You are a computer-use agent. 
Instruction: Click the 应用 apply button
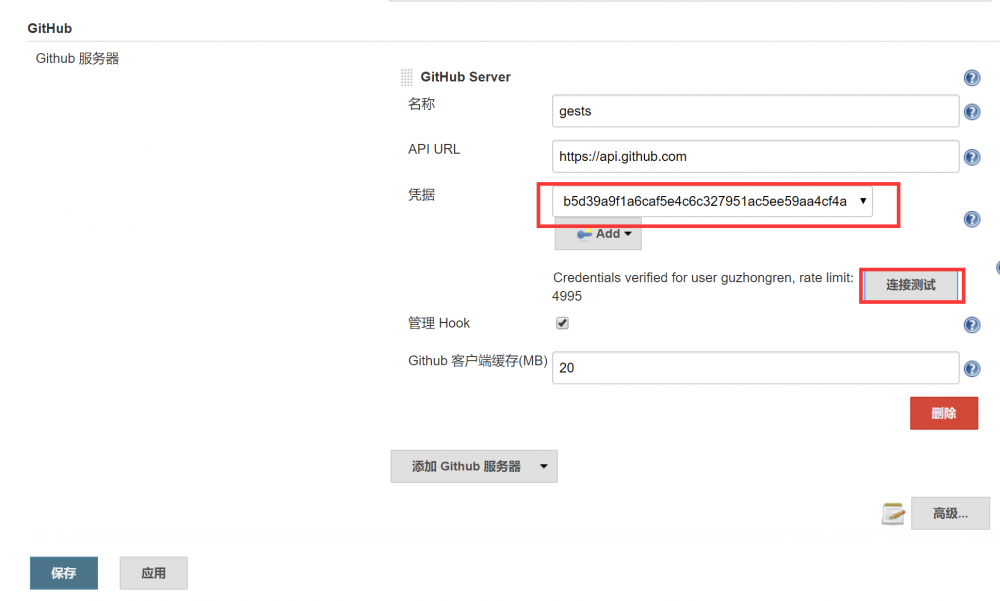pyautogui.click(x=153, y=573)
